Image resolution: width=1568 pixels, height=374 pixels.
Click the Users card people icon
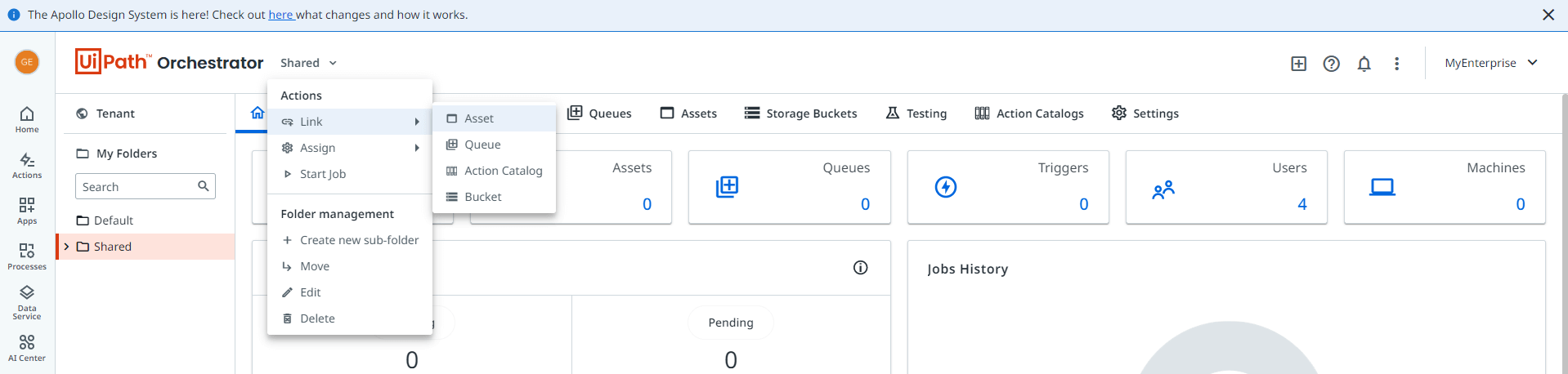[x=1163, y=190]
